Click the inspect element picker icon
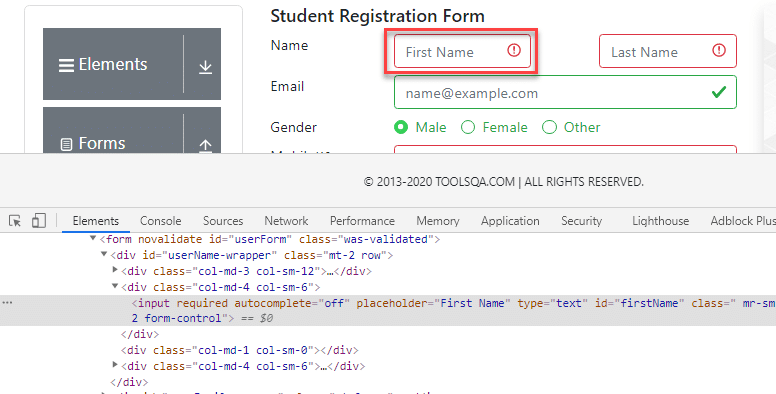 [x=15, y=221]
